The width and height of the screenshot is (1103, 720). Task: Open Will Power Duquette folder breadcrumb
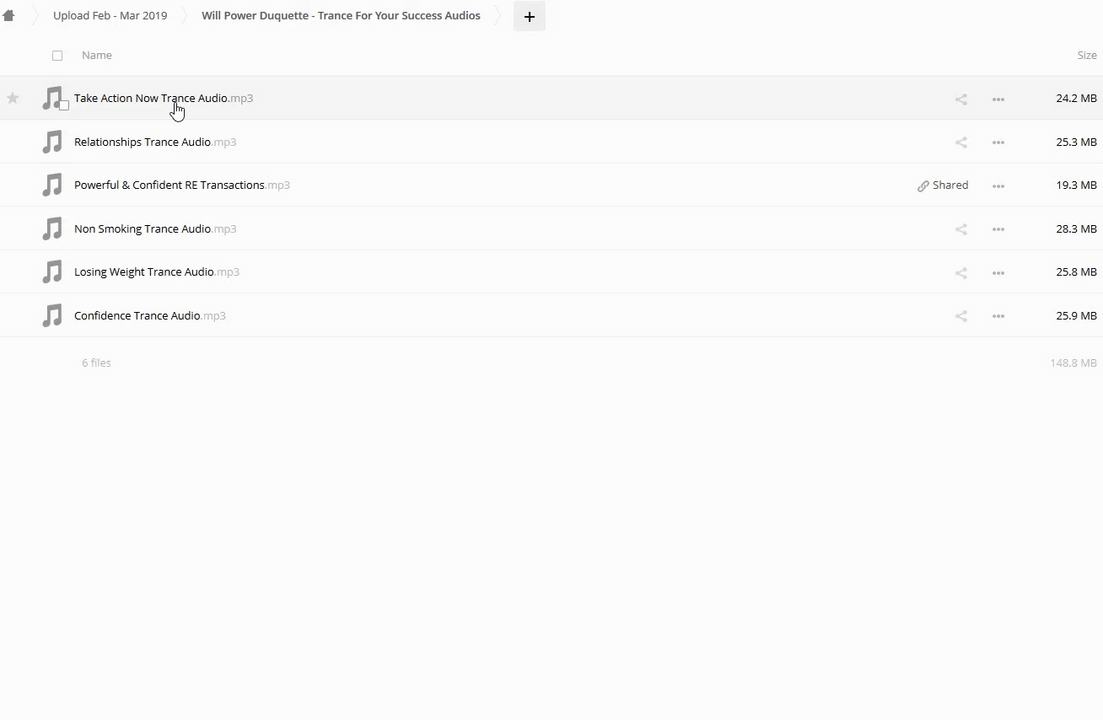(340, 16)
